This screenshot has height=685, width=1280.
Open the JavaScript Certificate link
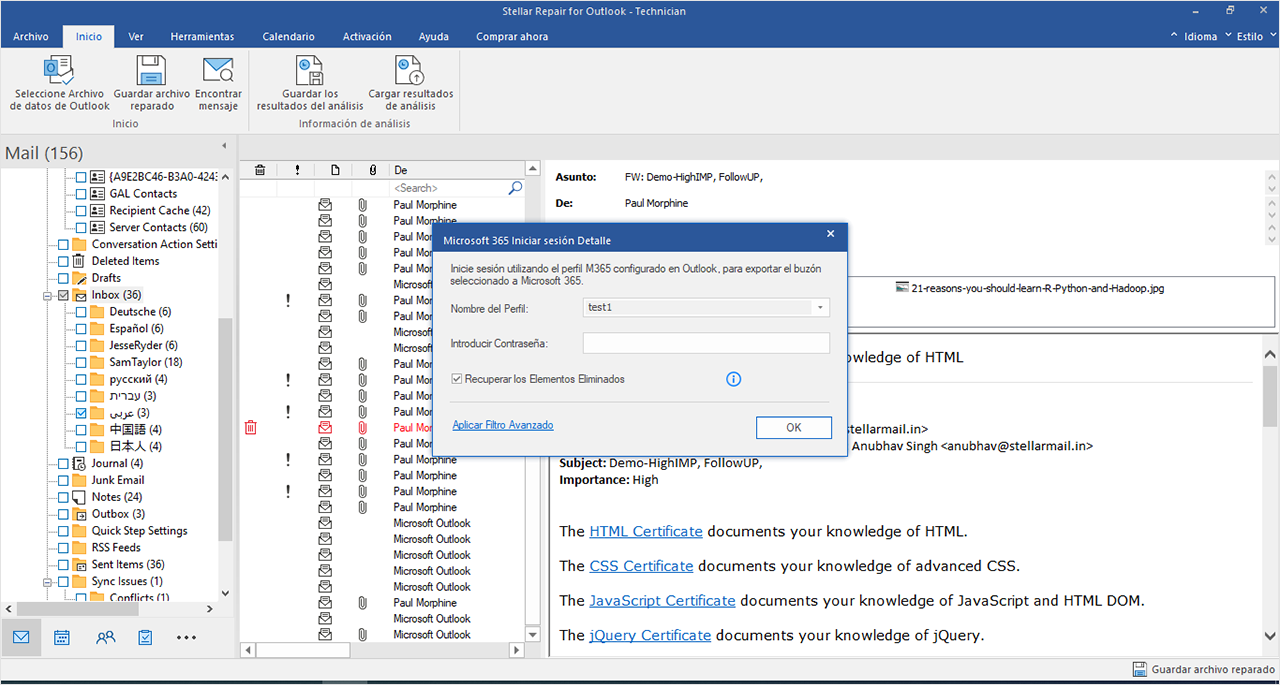click(662, 600)
